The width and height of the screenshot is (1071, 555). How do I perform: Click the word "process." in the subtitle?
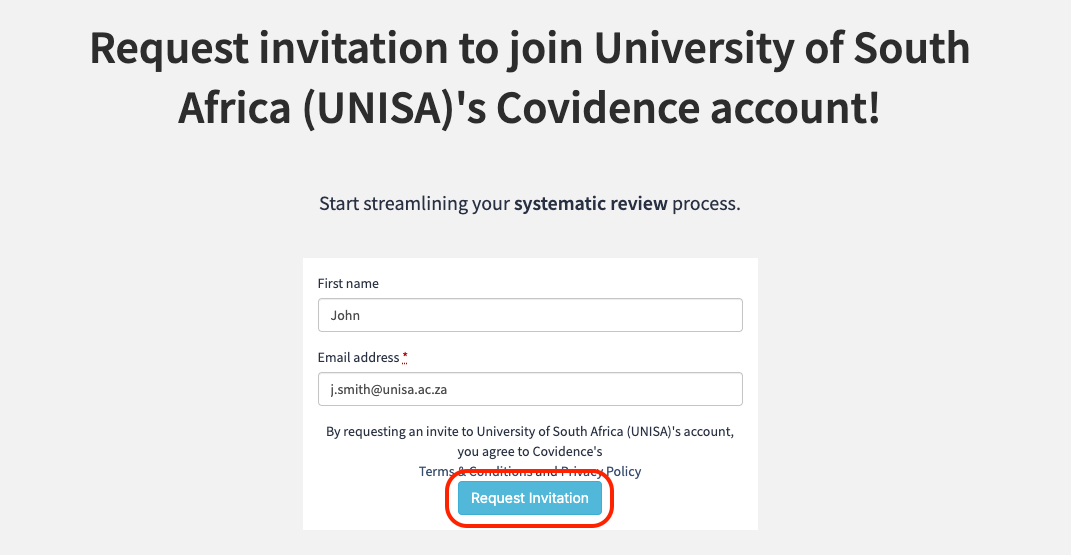click(x=706, y=204)
